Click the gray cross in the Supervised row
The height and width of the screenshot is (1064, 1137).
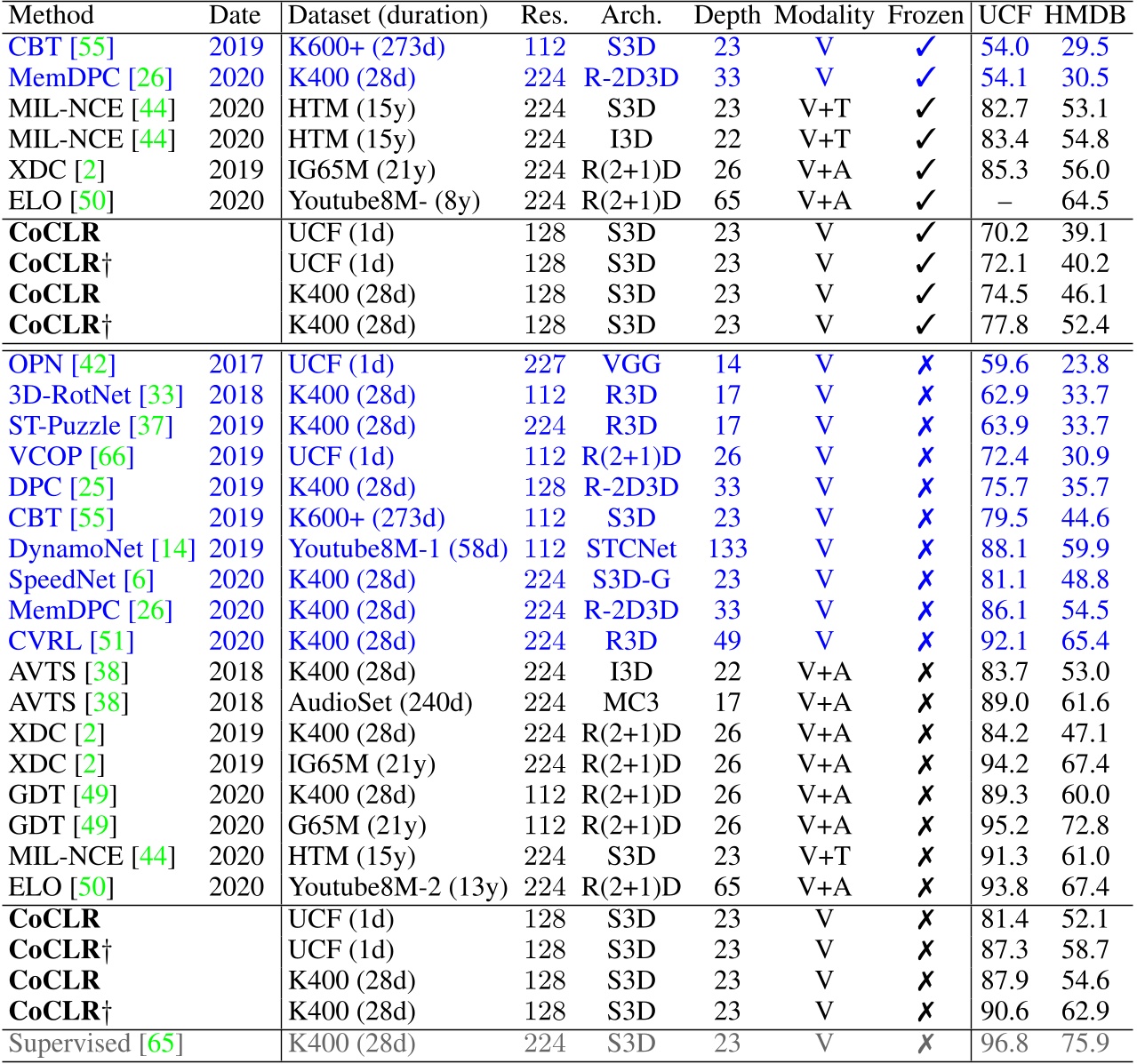pos(925,1044)
